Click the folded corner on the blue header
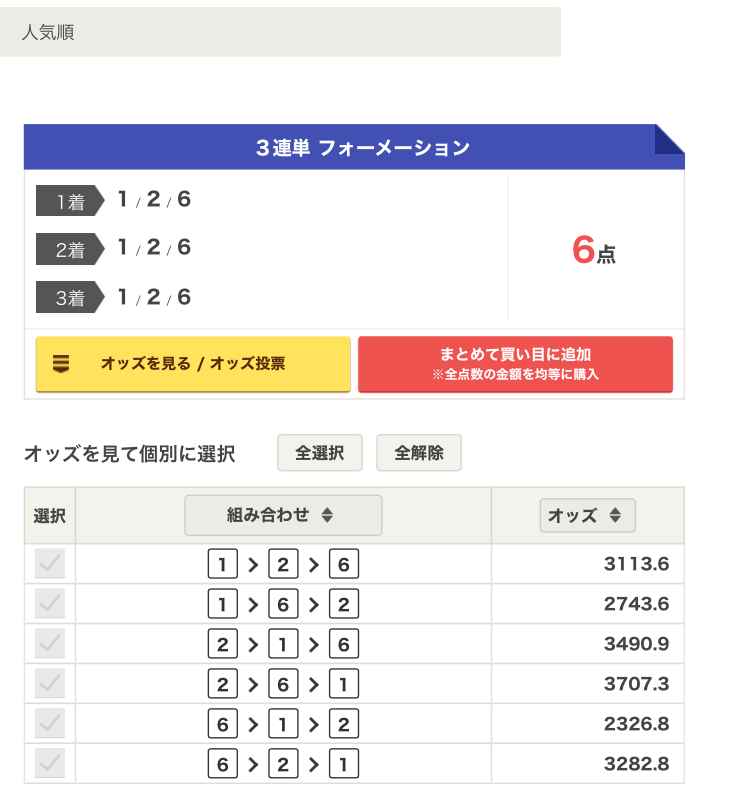Viewport: 747px width, 806px height. click(x=670, y=138)
